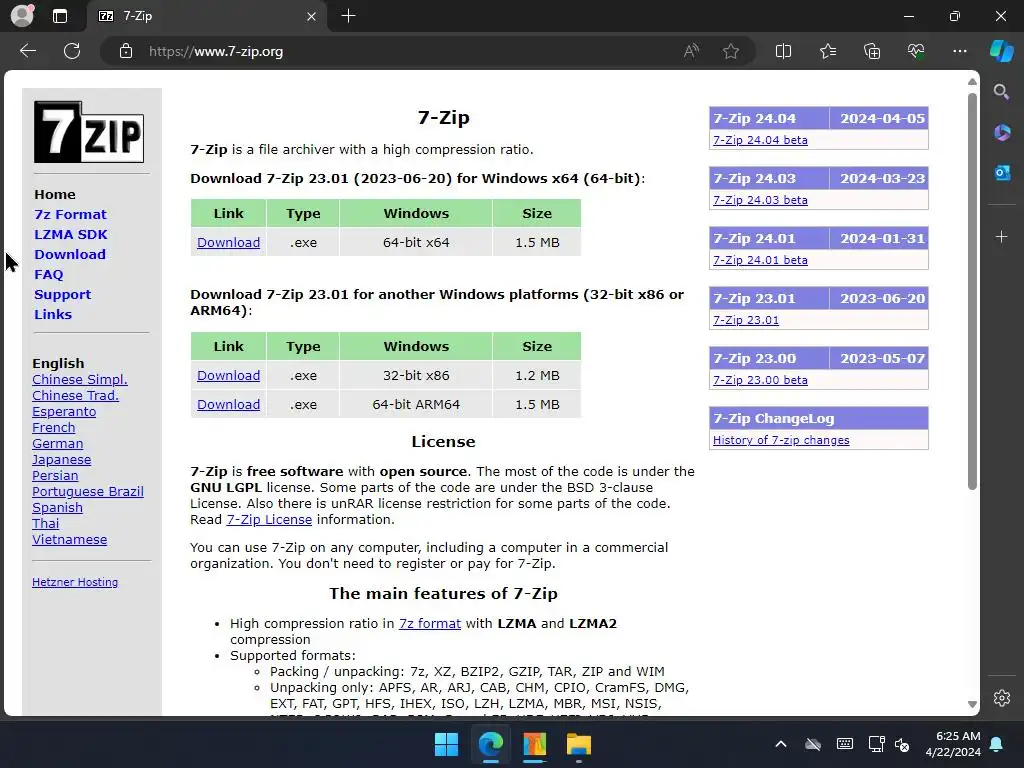
Task: Download the 32-bit x86 .exe
Action: [x=229, y=376]
